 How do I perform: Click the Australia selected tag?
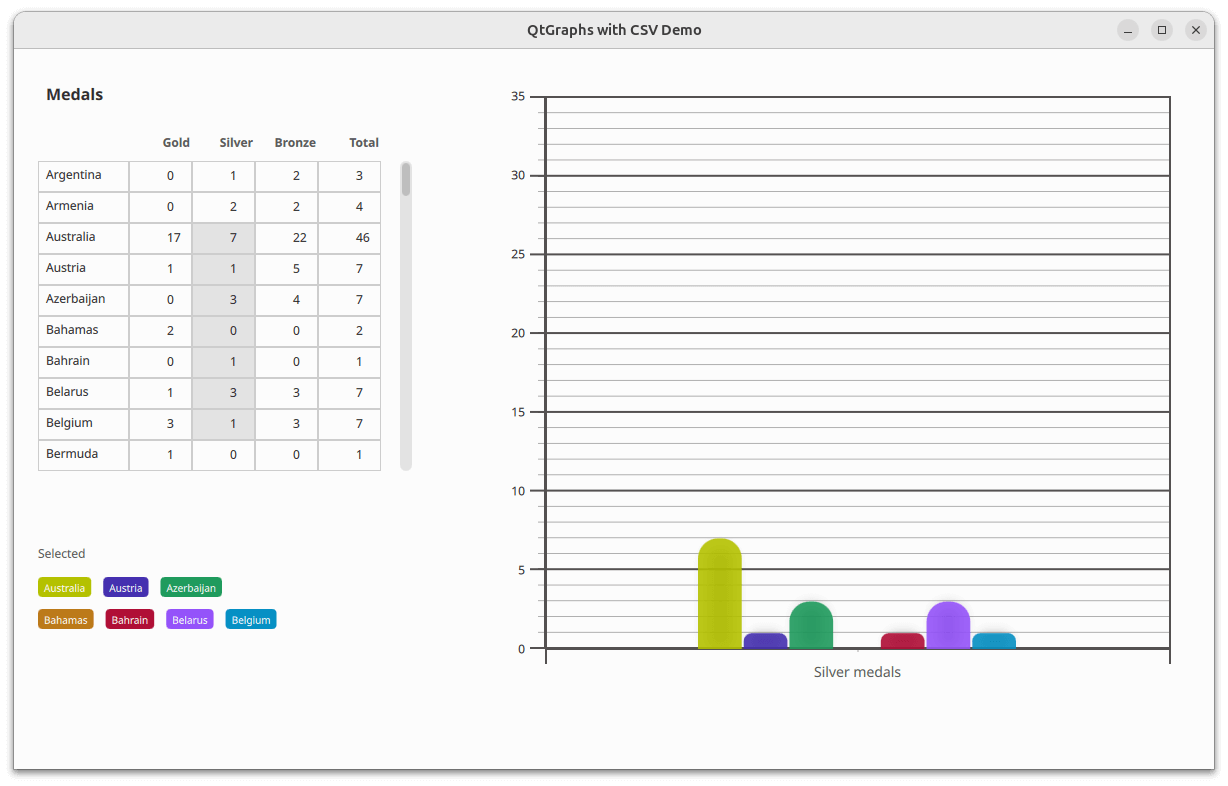(65, 588)
